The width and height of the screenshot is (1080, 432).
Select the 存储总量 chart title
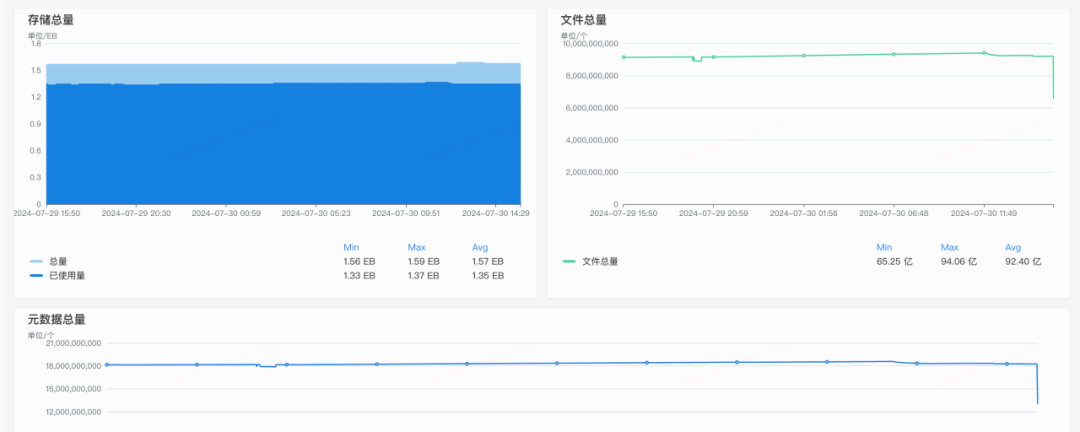pyautogui.click(x=50, y=20)
